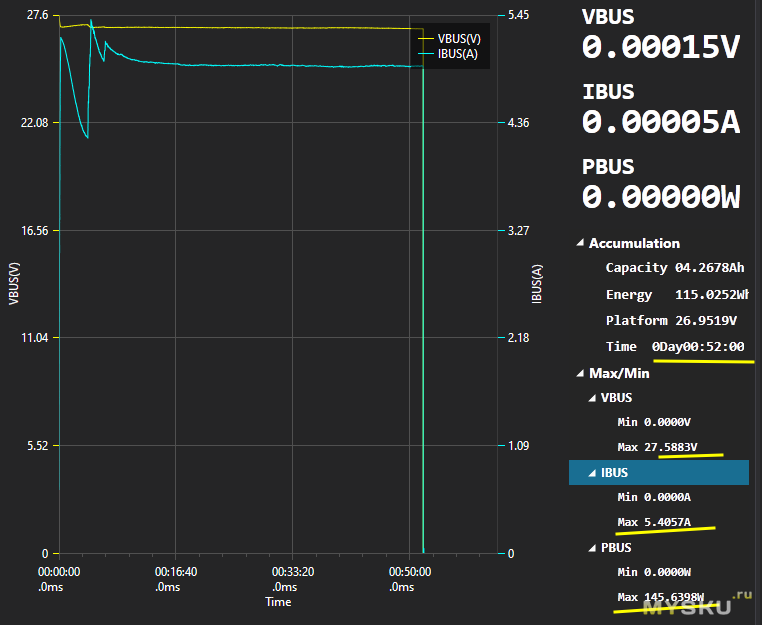Collapse the PBUS subsection under Max/Min
This screenshot has height=625, width=762.
[592, 548]
